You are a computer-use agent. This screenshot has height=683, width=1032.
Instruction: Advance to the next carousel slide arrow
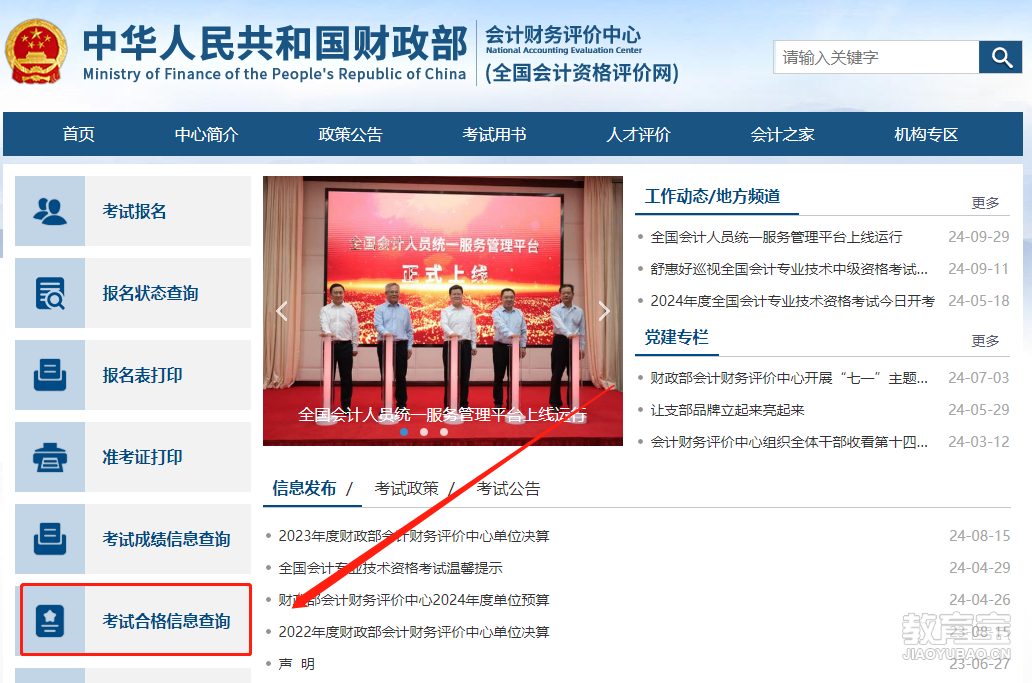pyautogui.click(x=604, y=311)
